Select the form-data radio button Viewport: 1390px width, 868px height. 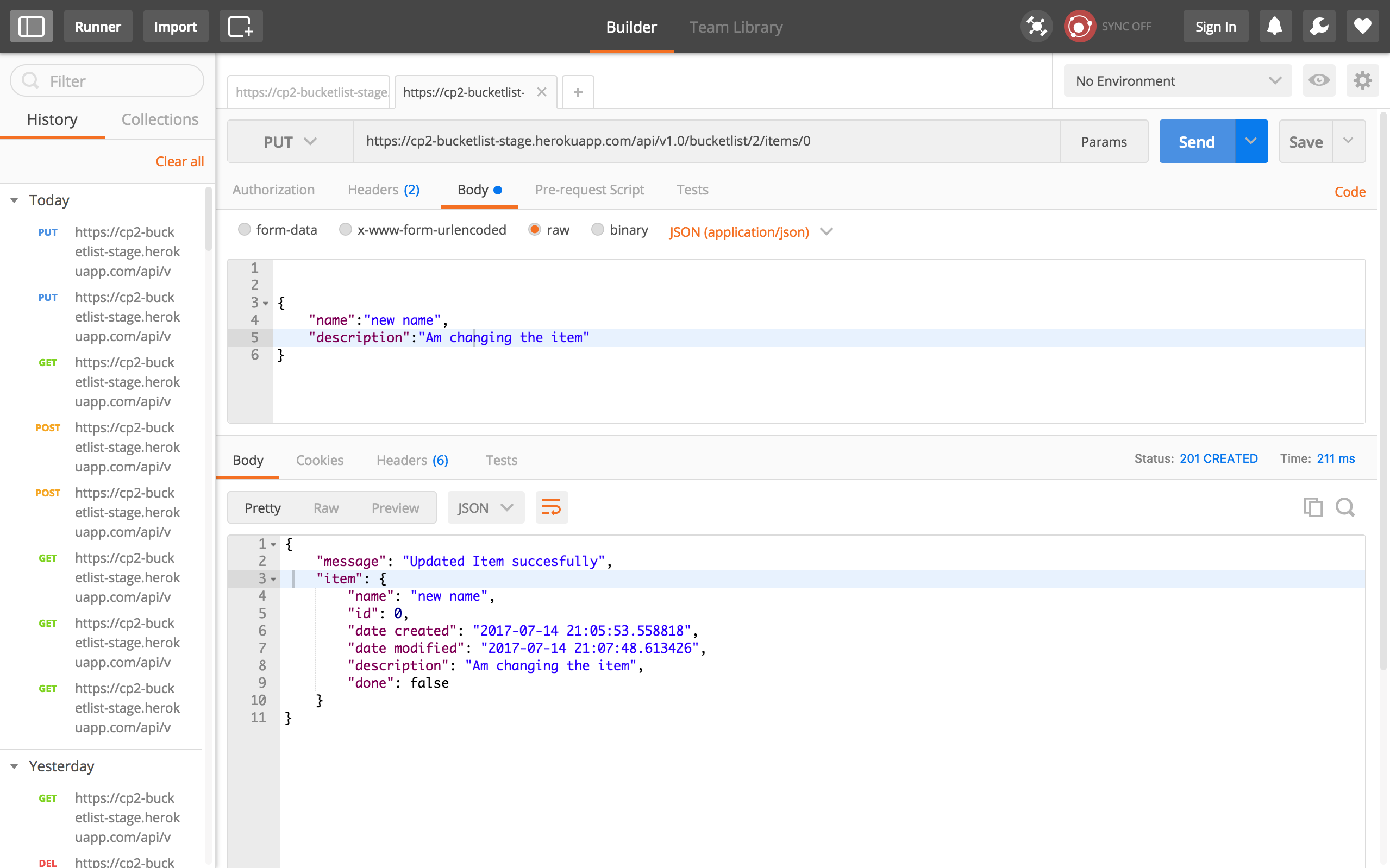coord(245,230)
